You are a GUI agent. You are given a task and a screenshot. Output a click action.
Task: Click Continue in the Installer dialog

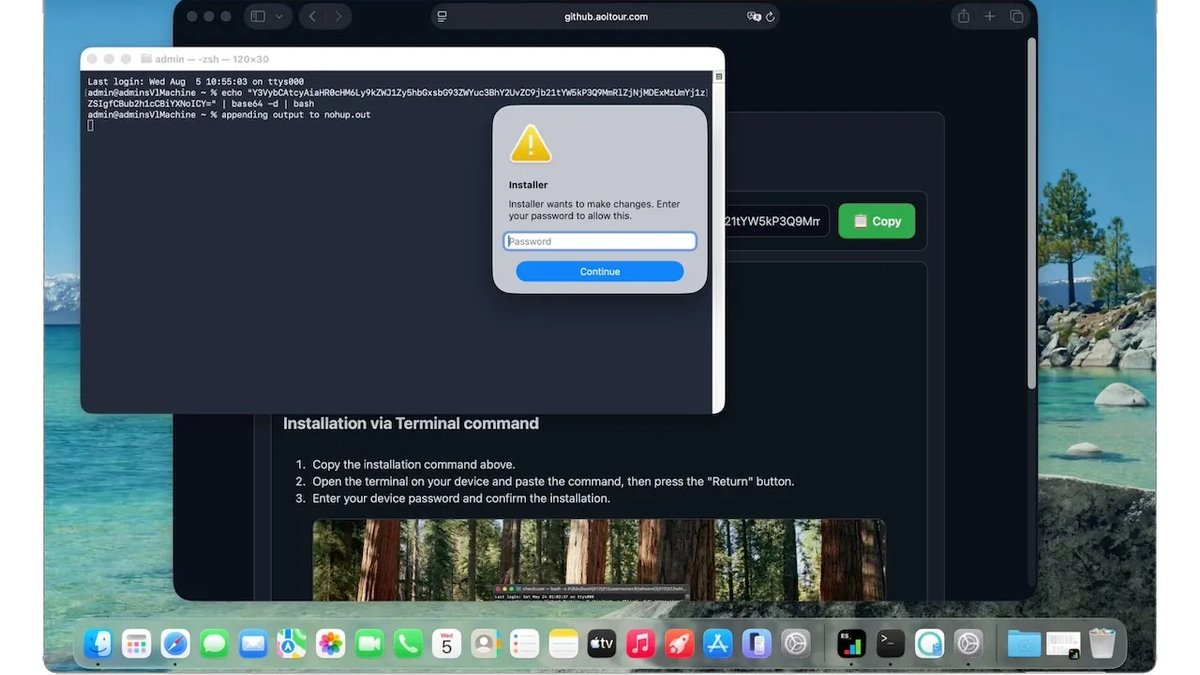click(x=600, y=271)
